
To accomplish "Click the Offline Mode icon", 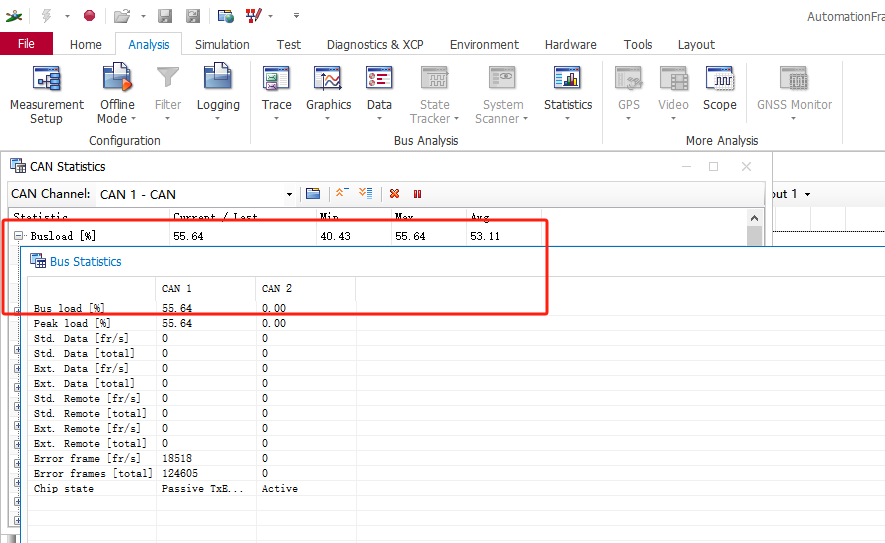I will point(117,78).
